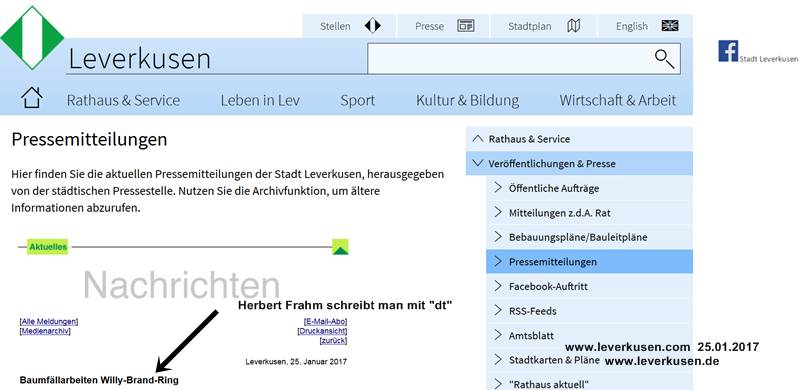Expand the Facebook-Auftritt chevron
The width and height of the screenshot is (800, 390).
coord(498,286)
